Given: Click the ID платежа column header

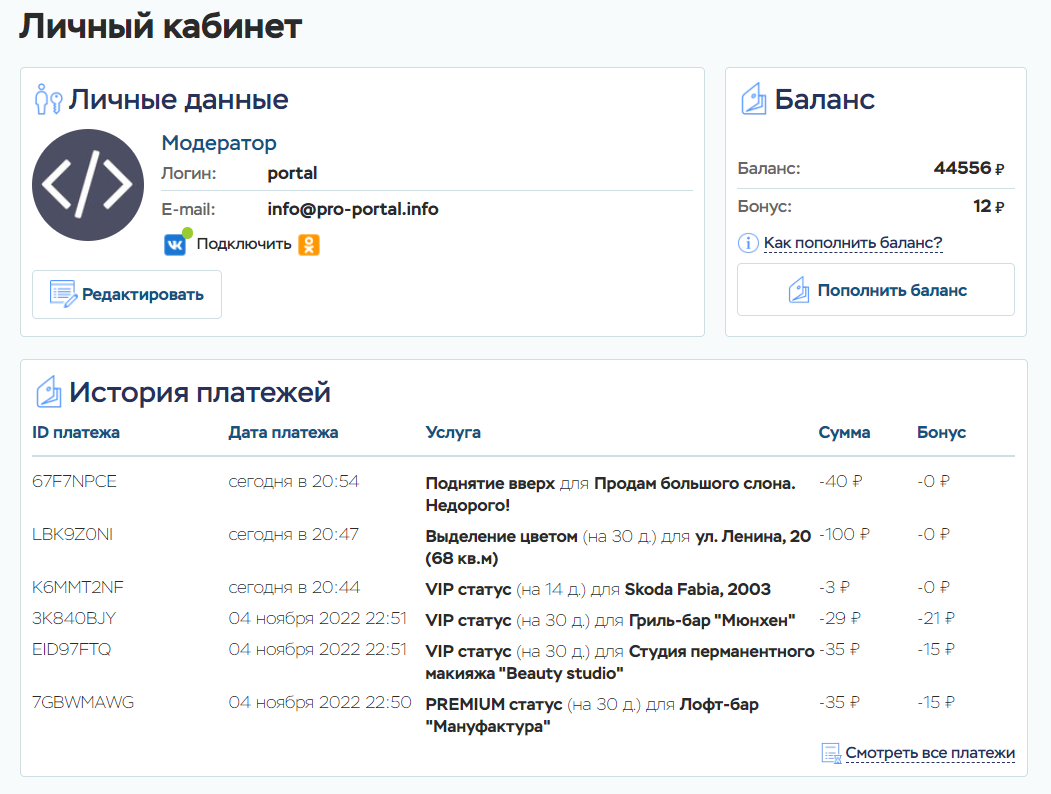Looking at the screenshot, I should (x=76, y=433).
